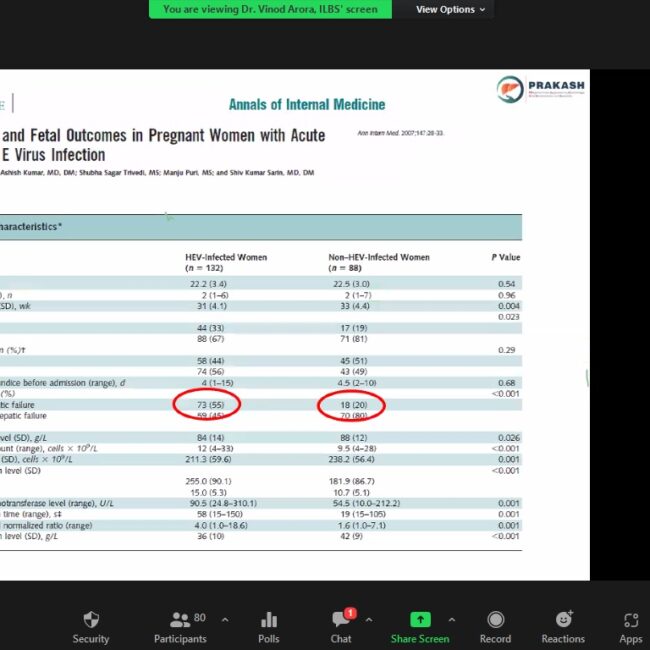Click the PRAKASH logo on the slide

pyautogui.click(x=541, y=90)
